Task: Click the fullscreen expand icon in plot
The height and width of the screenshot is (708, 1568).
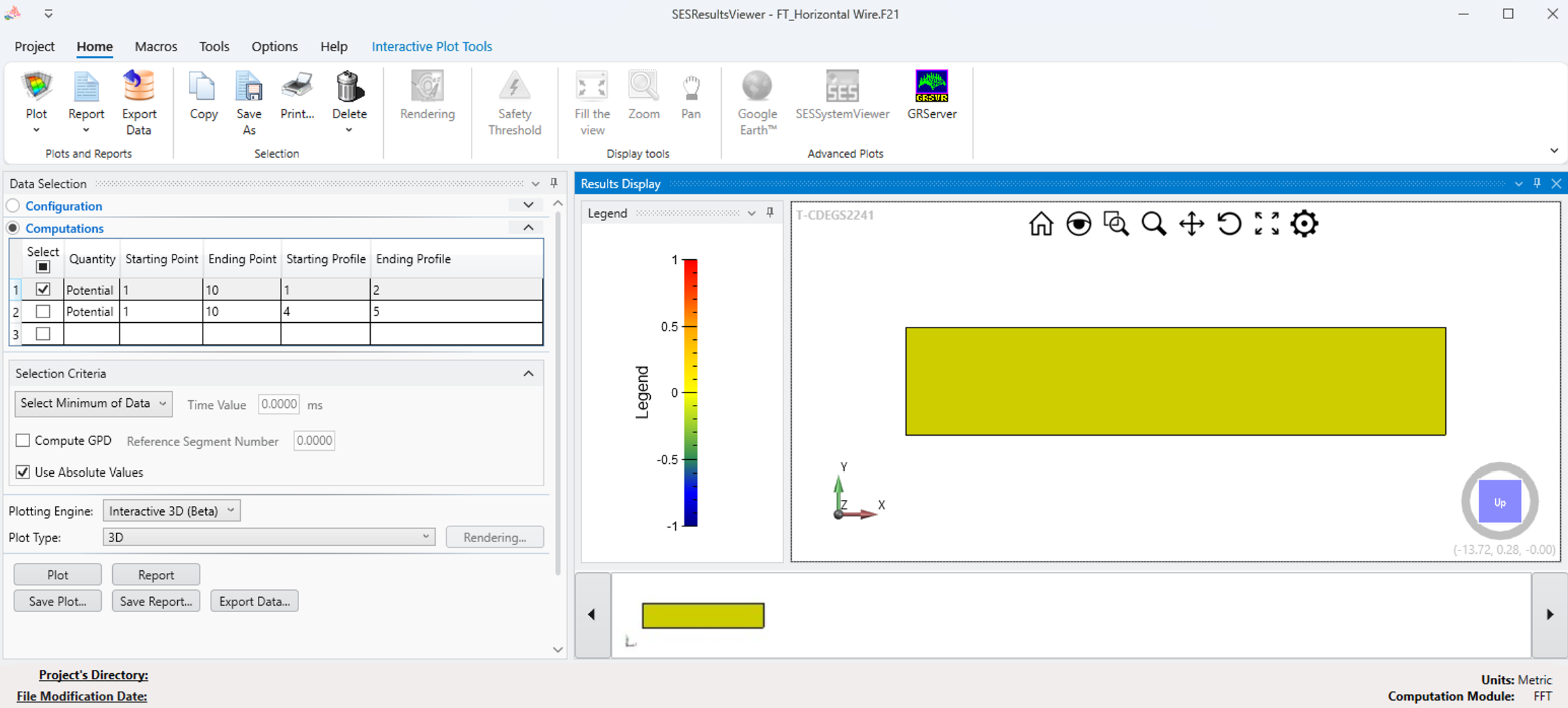Action: coord(1266,224)
